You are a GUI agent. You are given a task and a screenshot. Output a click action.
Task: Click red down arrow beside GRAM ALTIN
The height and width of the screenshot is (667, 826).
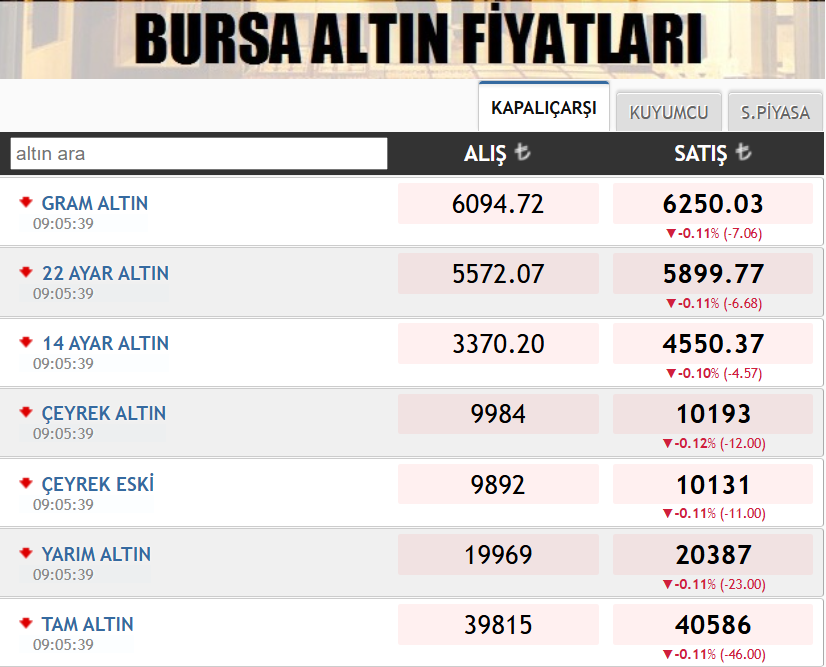tap(26, 202)
